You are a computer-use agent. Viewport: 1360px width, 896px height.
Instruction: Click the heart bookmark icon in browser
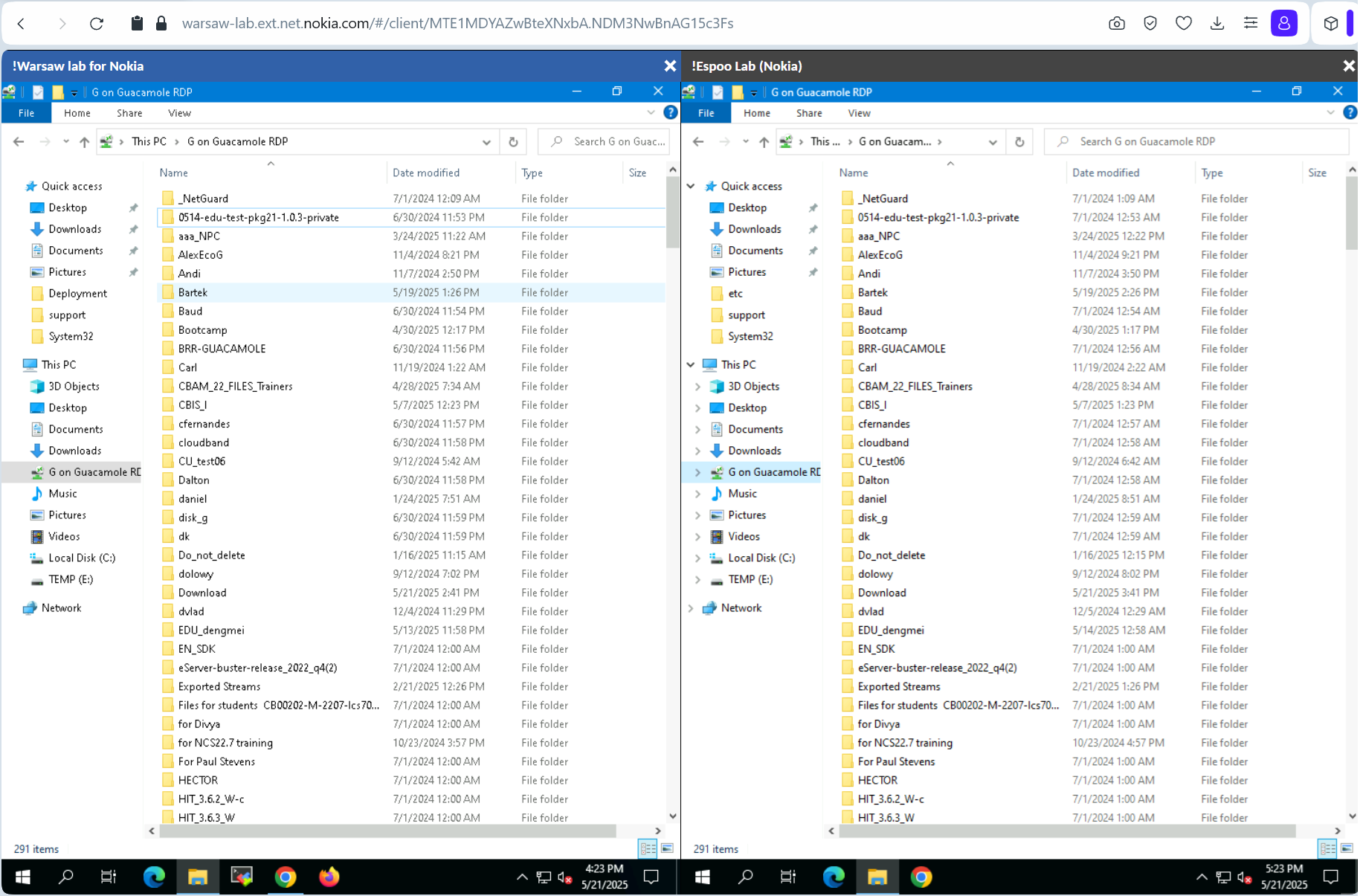[x=1184, y=24]
